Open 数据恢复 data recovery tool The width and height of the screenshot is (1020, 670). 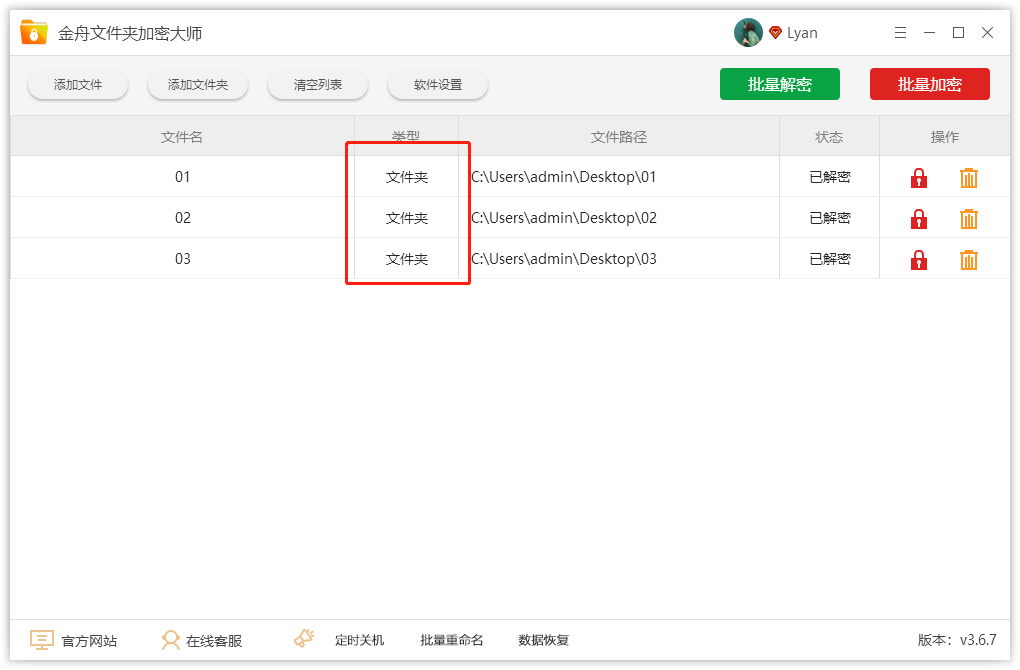(x=543, y=640)
